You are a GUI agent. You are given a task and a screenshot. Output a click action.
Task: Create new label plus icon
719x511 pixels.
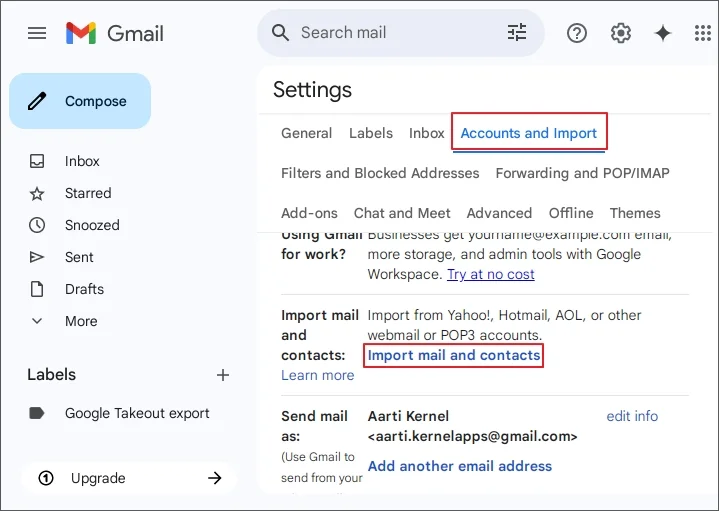click(x=223, y=375)
